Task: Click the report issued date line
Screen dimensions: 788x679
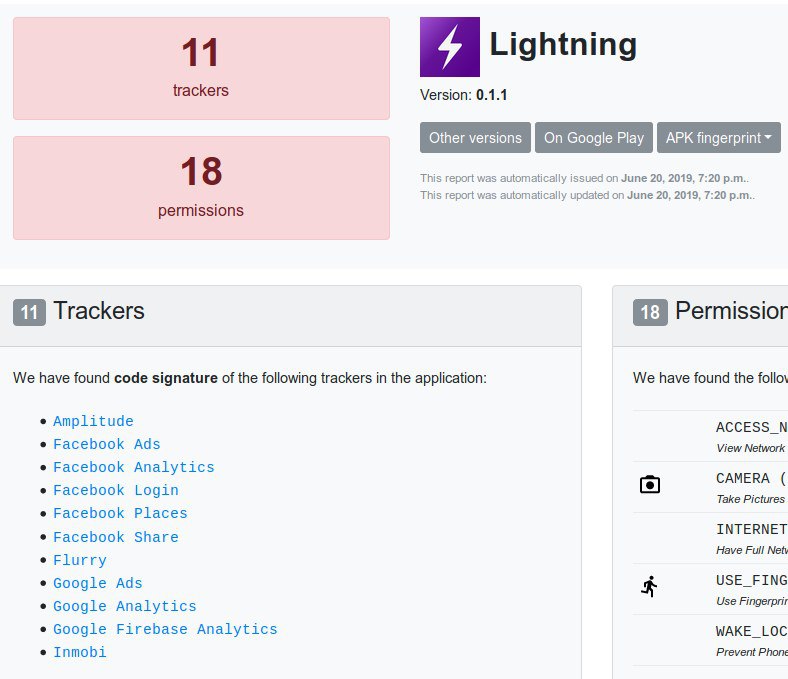Action: point(584,178)
